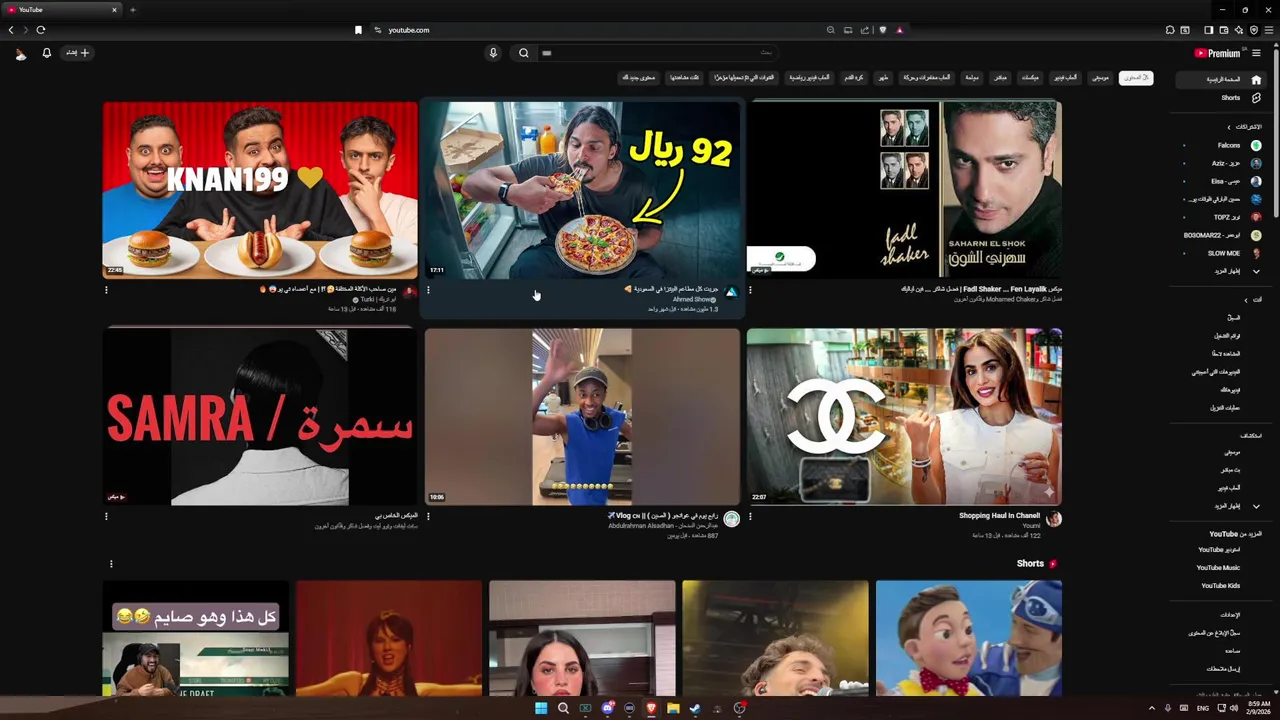This screenshot has width=1280, height=720.
Task: Open the hamburger guide menu icon
Action: pos(1257,53)
